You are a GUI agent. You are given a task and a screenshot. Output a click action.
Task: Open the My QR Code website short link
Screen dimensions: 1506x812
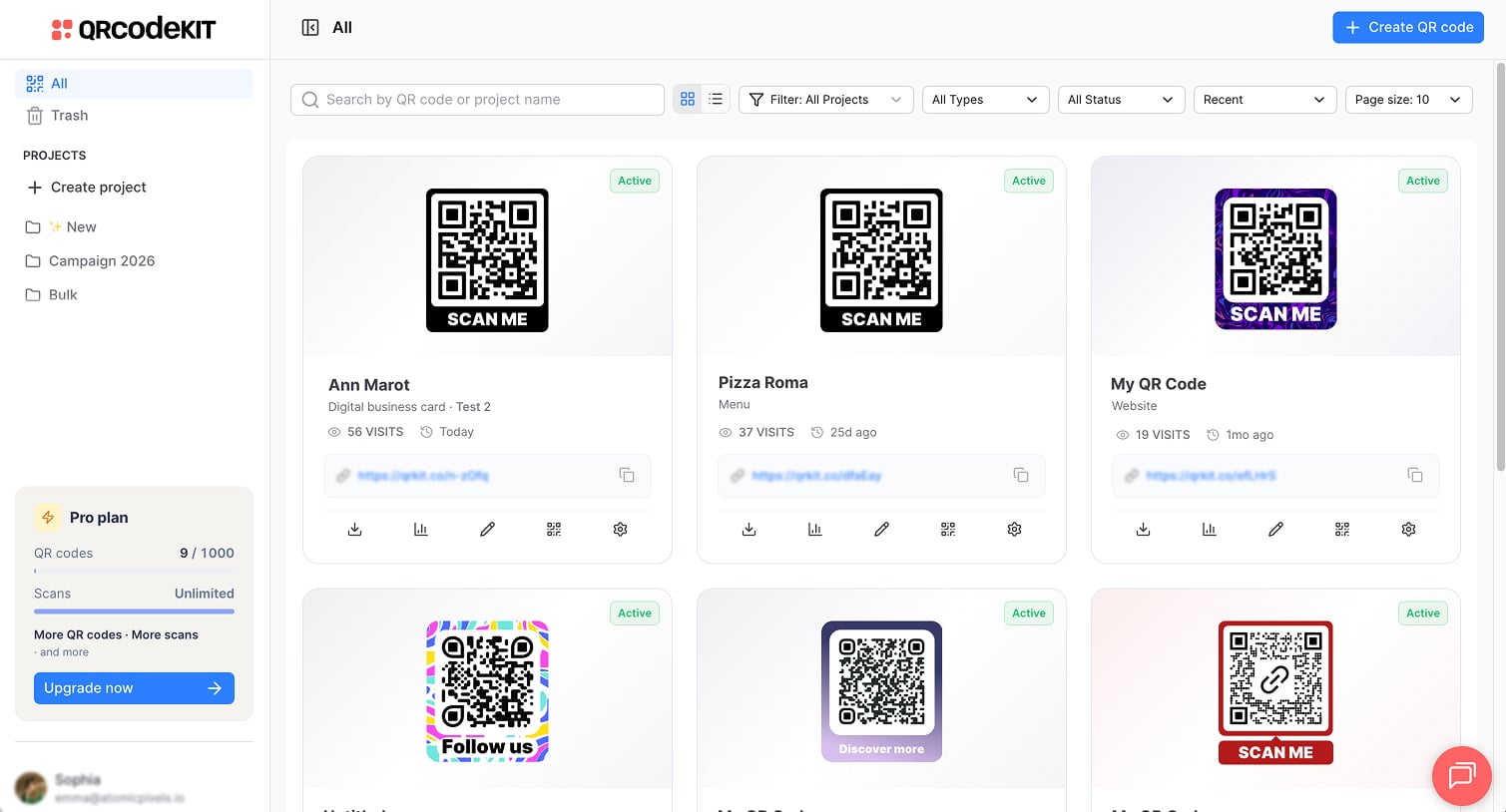pyautogui.click(x=1211, y=476)
